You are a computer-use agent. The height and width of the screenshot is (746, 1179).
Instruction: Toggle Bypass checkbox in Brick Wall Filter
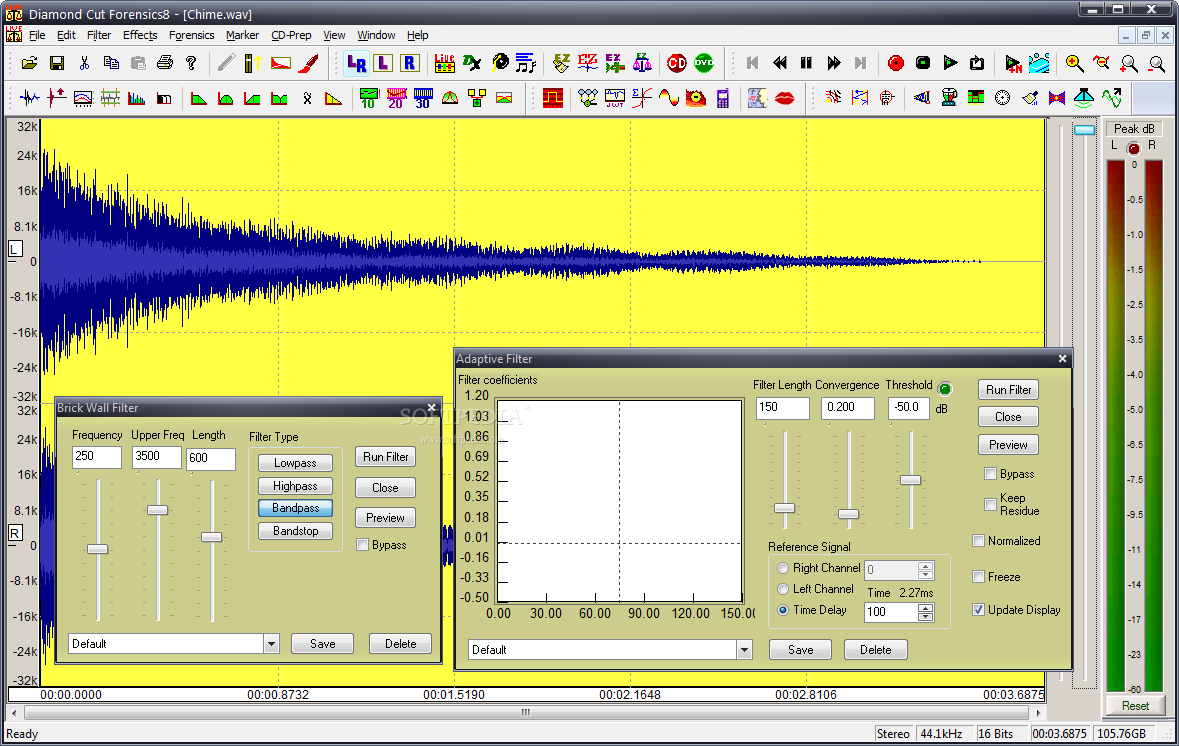[362, 545]
